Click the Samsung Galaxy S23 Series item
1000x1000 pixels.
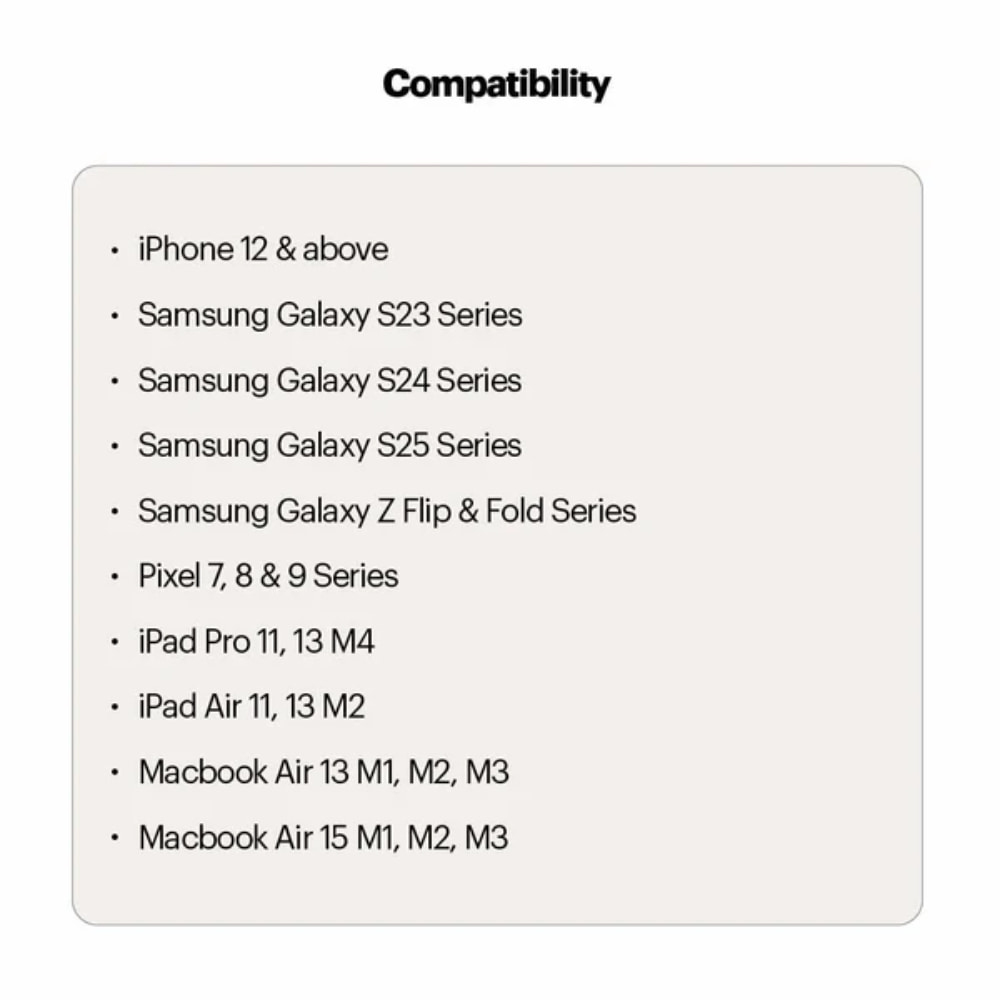(330, 315)
